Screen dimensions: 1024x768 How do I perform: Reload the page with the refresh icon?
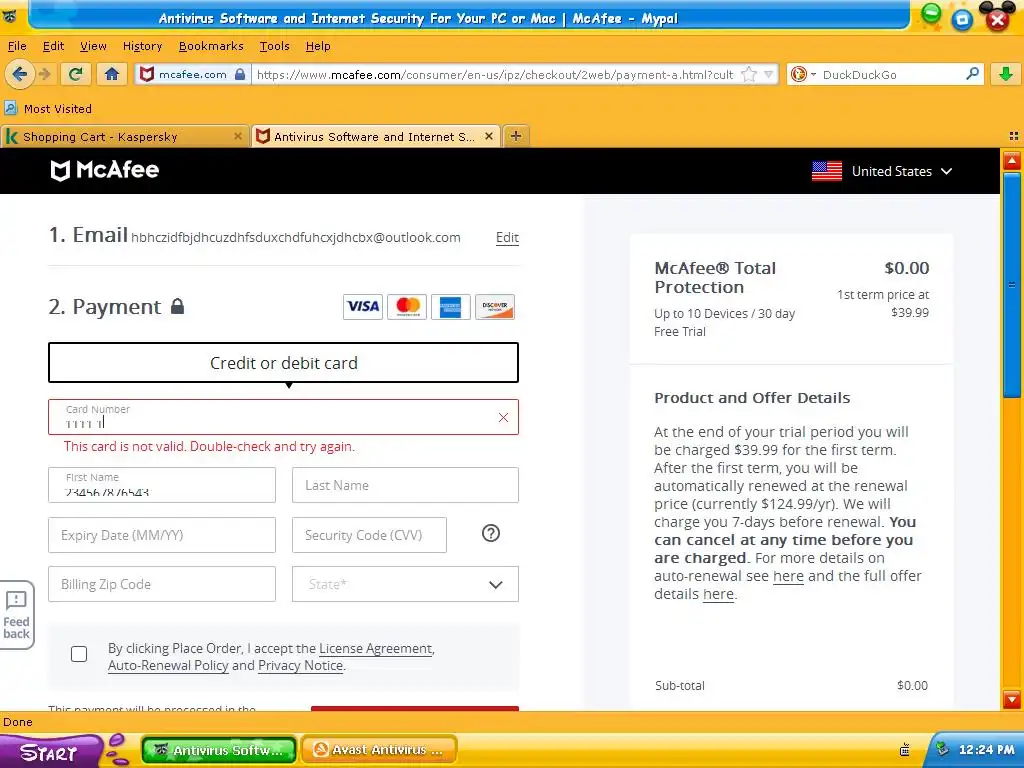click(76, 74)
